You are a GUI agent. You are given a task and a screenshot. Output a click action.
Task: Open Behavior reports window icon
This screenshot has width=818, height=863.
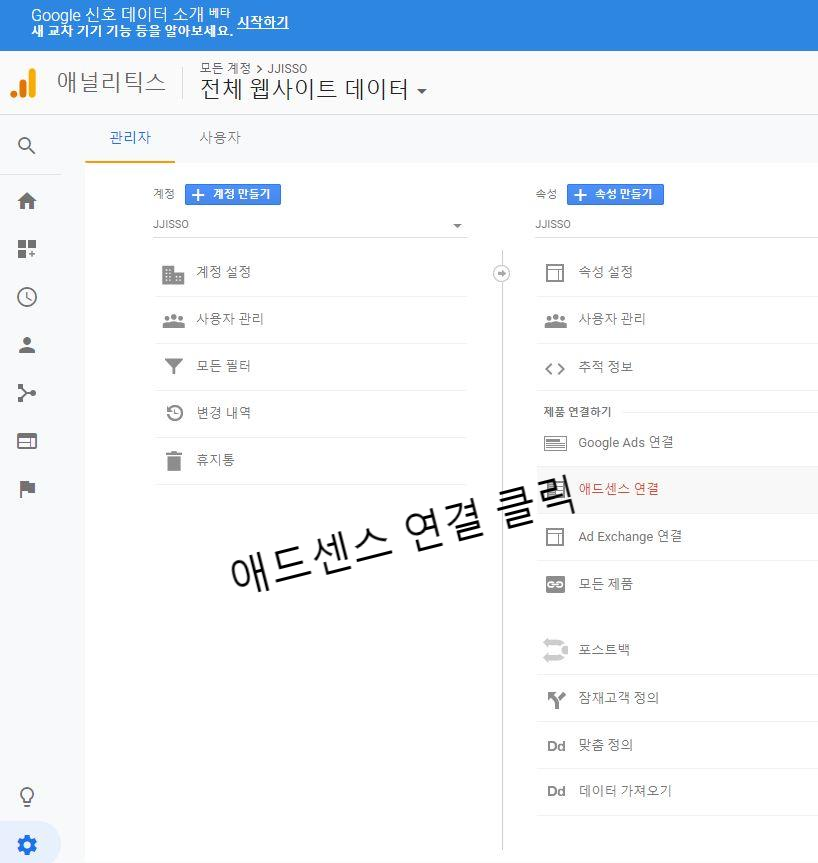pyautogui.click(x=27, y=441)
